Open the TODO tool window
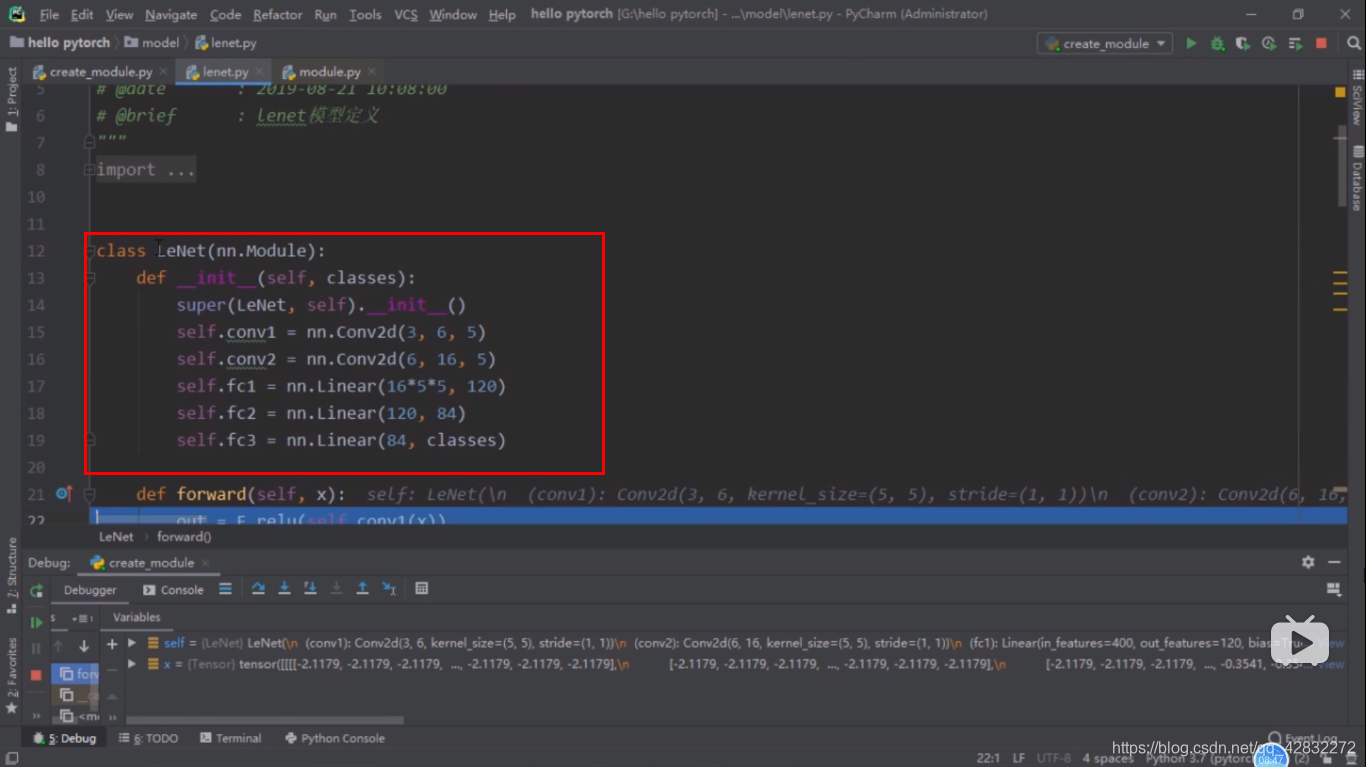 pos(149,738)
